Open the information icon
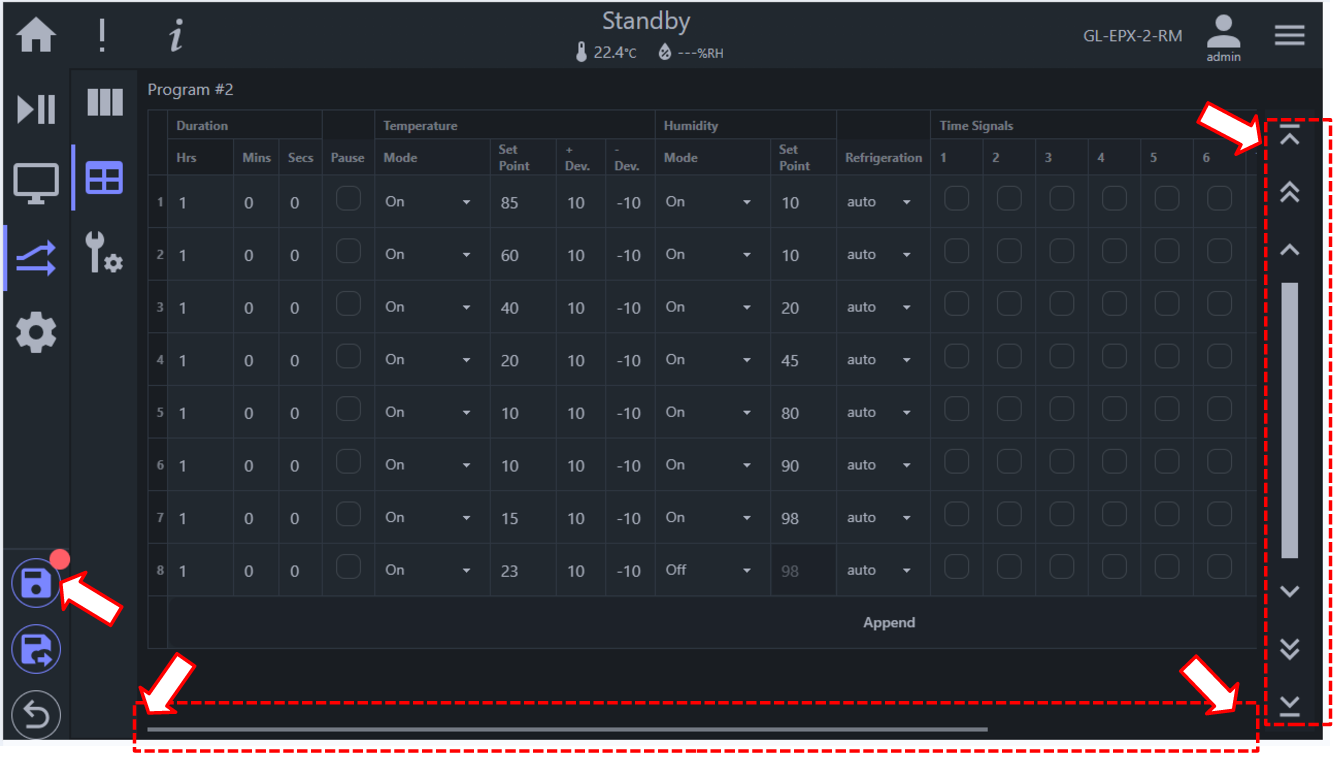1339x761 pixels. point(176,37)
